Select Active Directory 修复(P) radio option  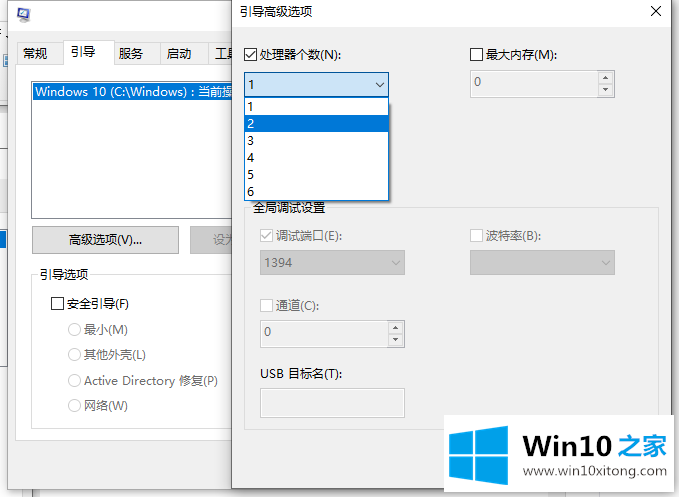coord(74,381)
